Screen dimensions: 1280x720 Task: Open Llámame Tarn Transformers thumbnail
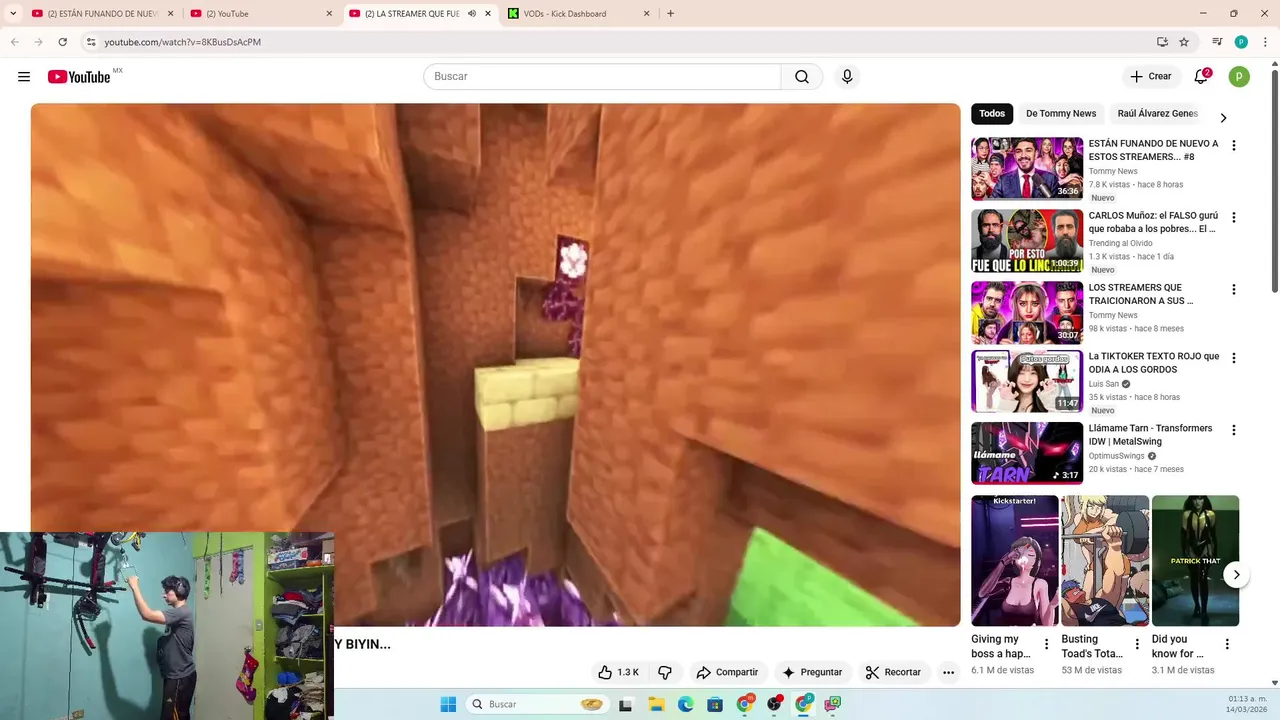(x=1027, y=453)
